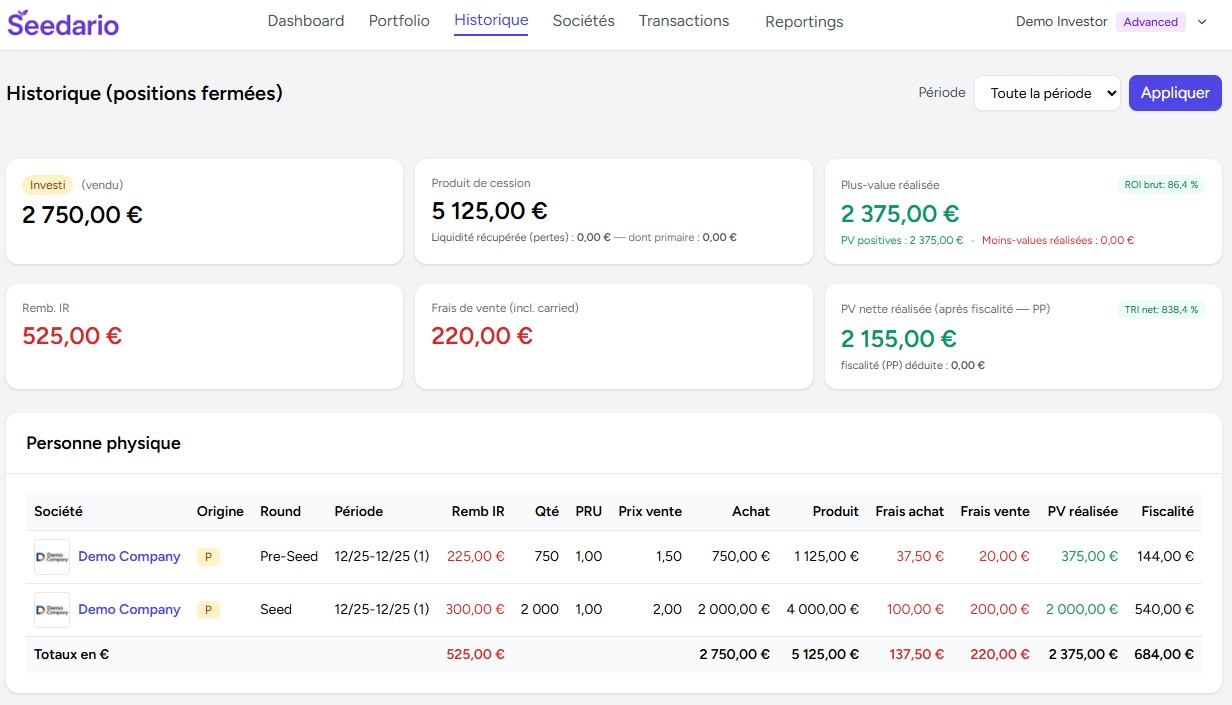Image resolution: width=1232 pixels, height=705 pixels.
Task: Switch to the Portfolio tab
Action: 399,21
